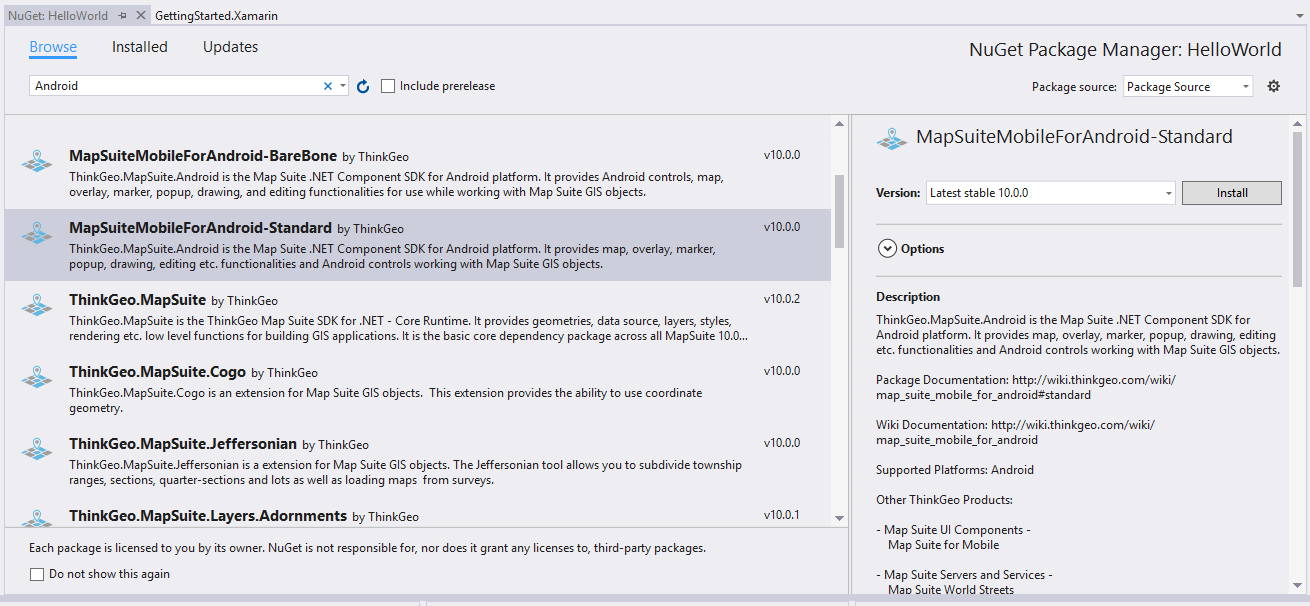This screenshot has width=1310, height=606.
Task: Click the Map Suite for Mobile entry
Action: coord(943,545)
